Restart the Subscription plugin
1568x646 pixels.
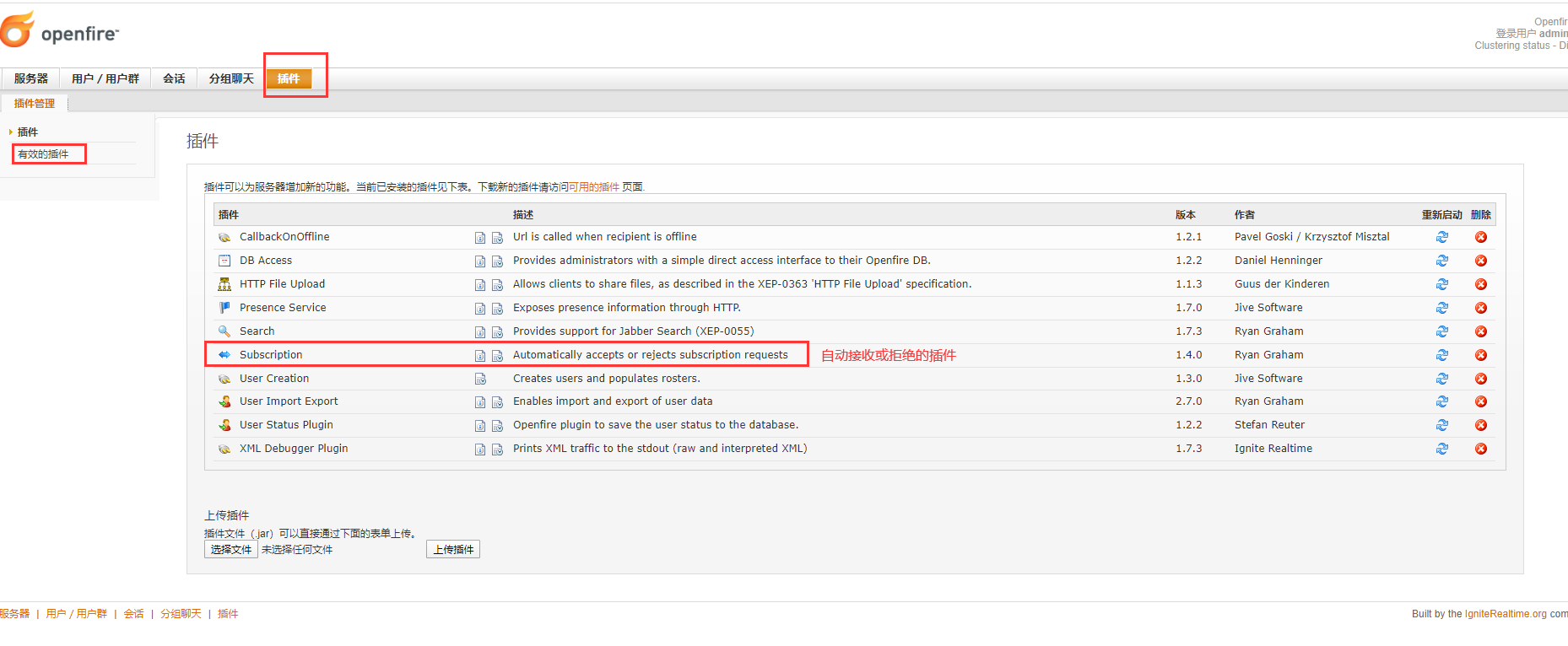point(1441,355)
